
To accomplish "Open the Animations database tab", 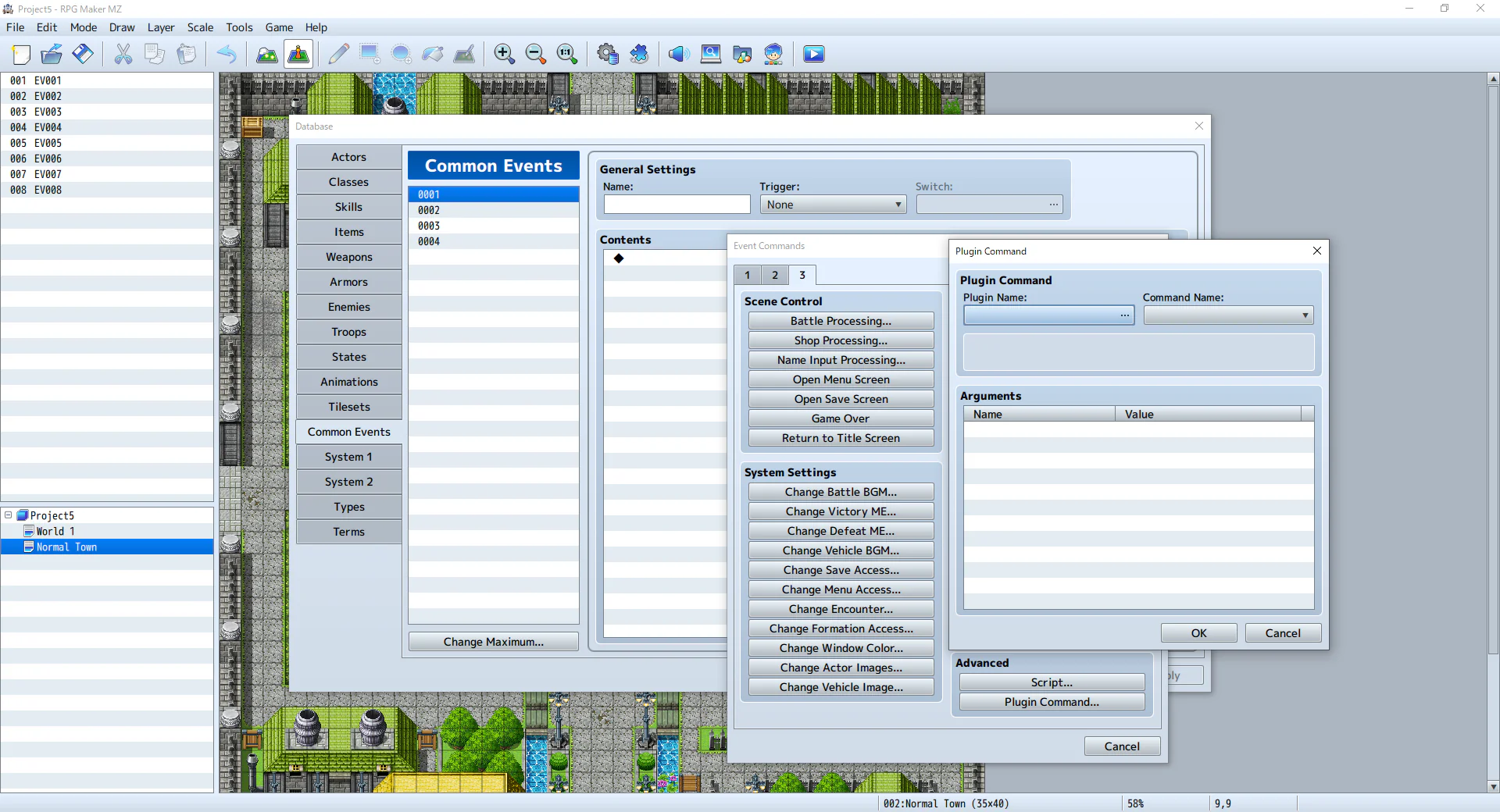I will (x=348, y=382).
